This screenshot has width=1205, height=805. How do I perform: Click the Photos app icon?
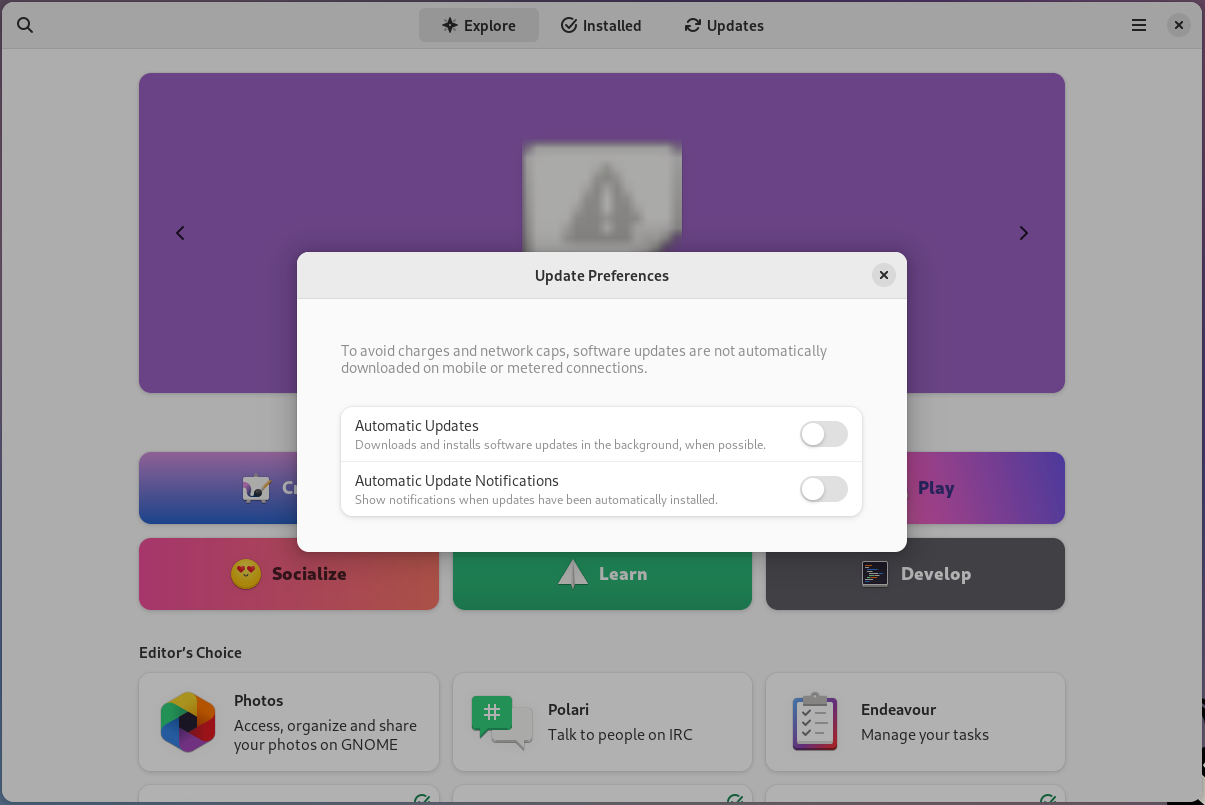tap(188, 722)
